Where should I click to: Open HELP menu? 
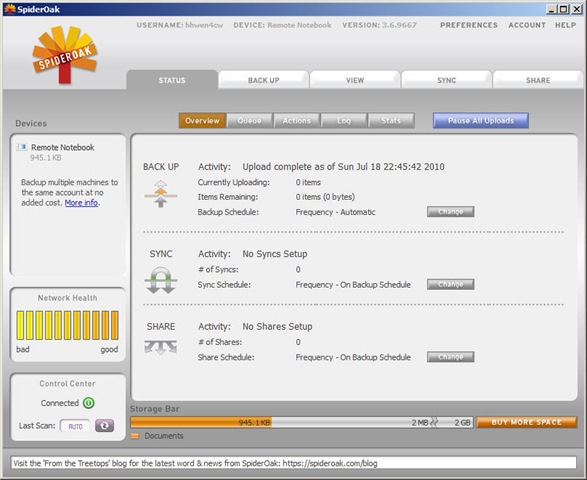tap(565, 25)
